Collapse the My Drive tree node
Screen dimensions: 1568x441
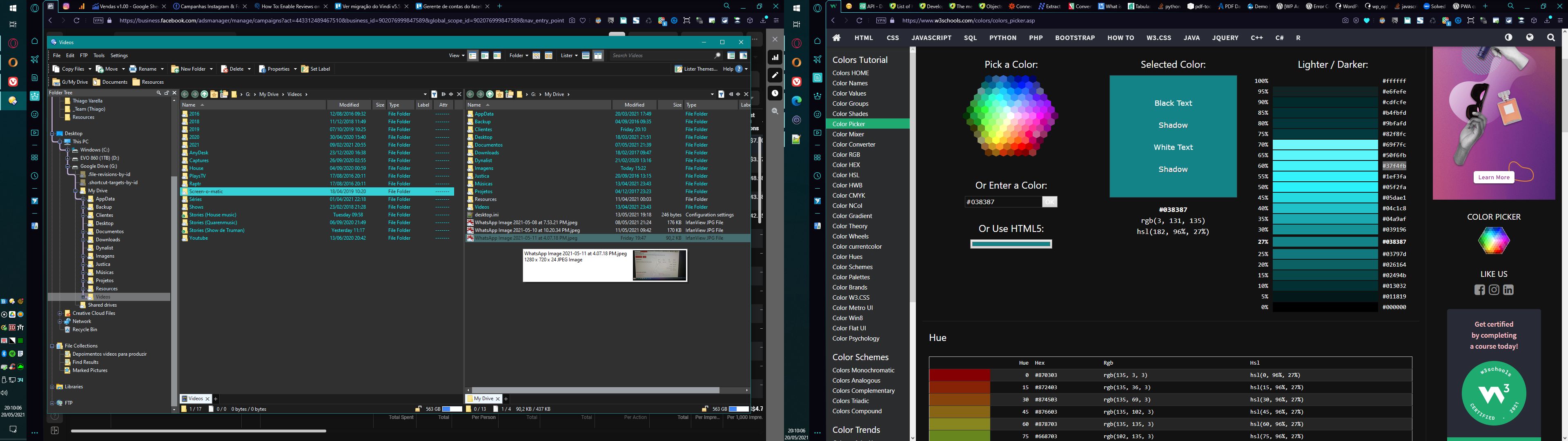[x=76, y=191]
